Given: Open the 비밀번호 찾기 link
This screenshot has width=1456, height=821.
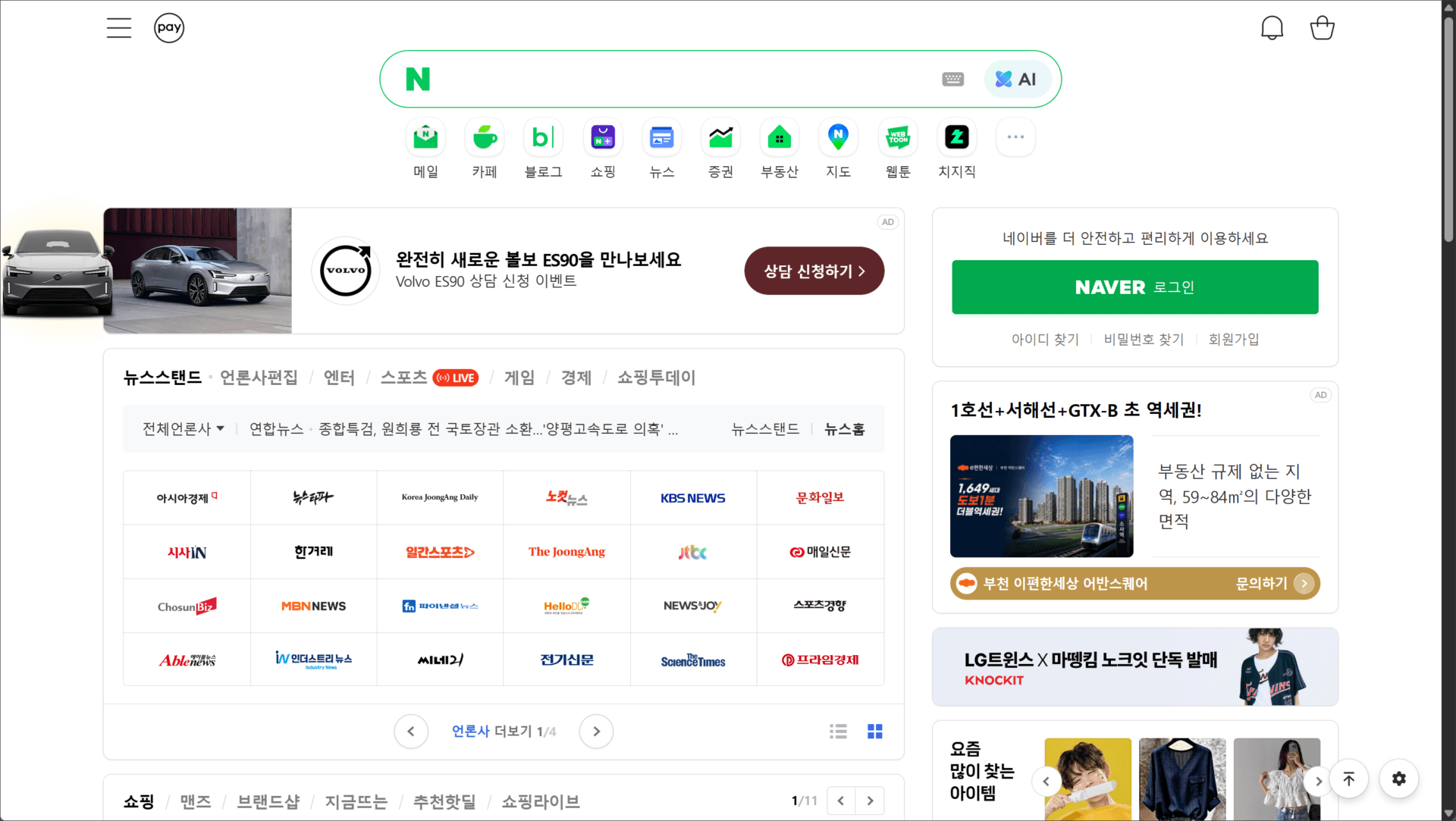Looking at the screenshot, I should click(1144, 339).
